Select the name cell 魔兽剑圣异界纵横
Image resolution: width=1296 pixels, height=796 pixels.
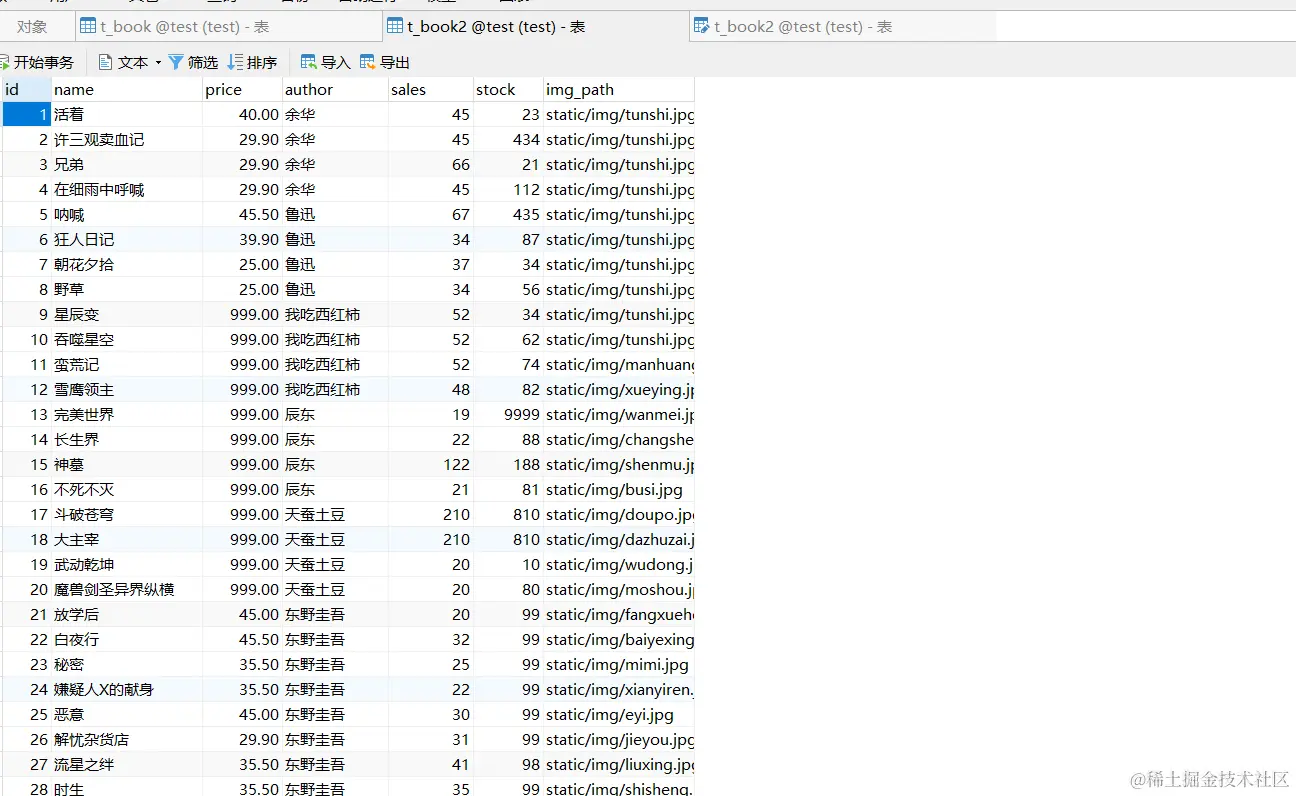click(x=126, y=589)
